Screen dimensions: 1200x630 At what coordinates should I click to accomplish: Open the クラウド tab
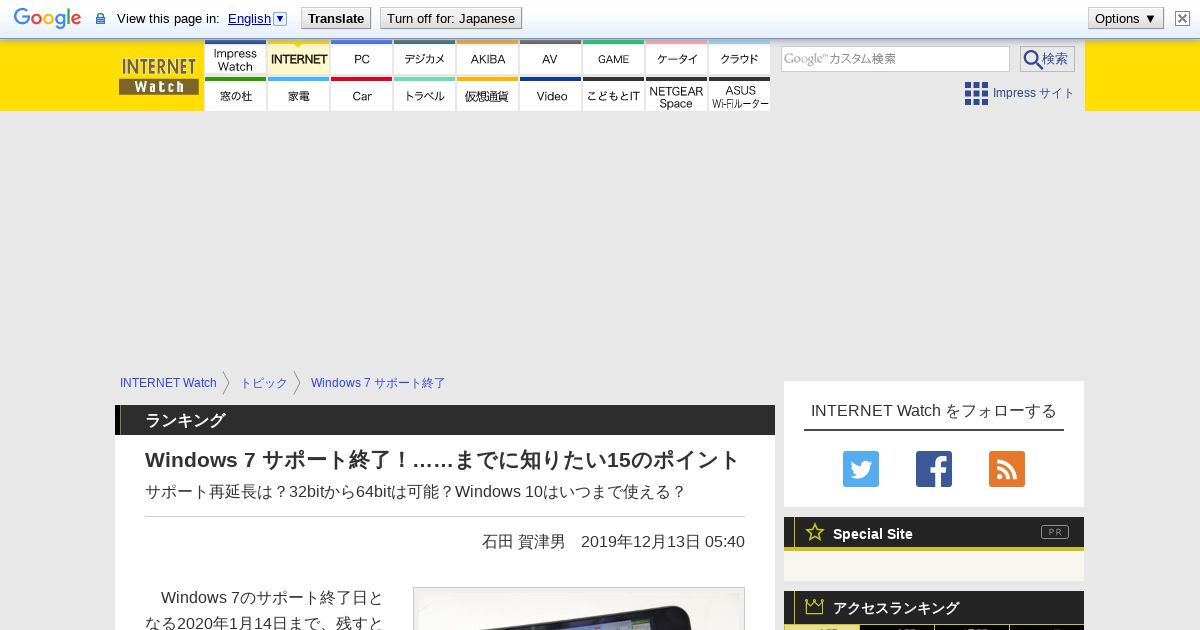coord(739,60)
